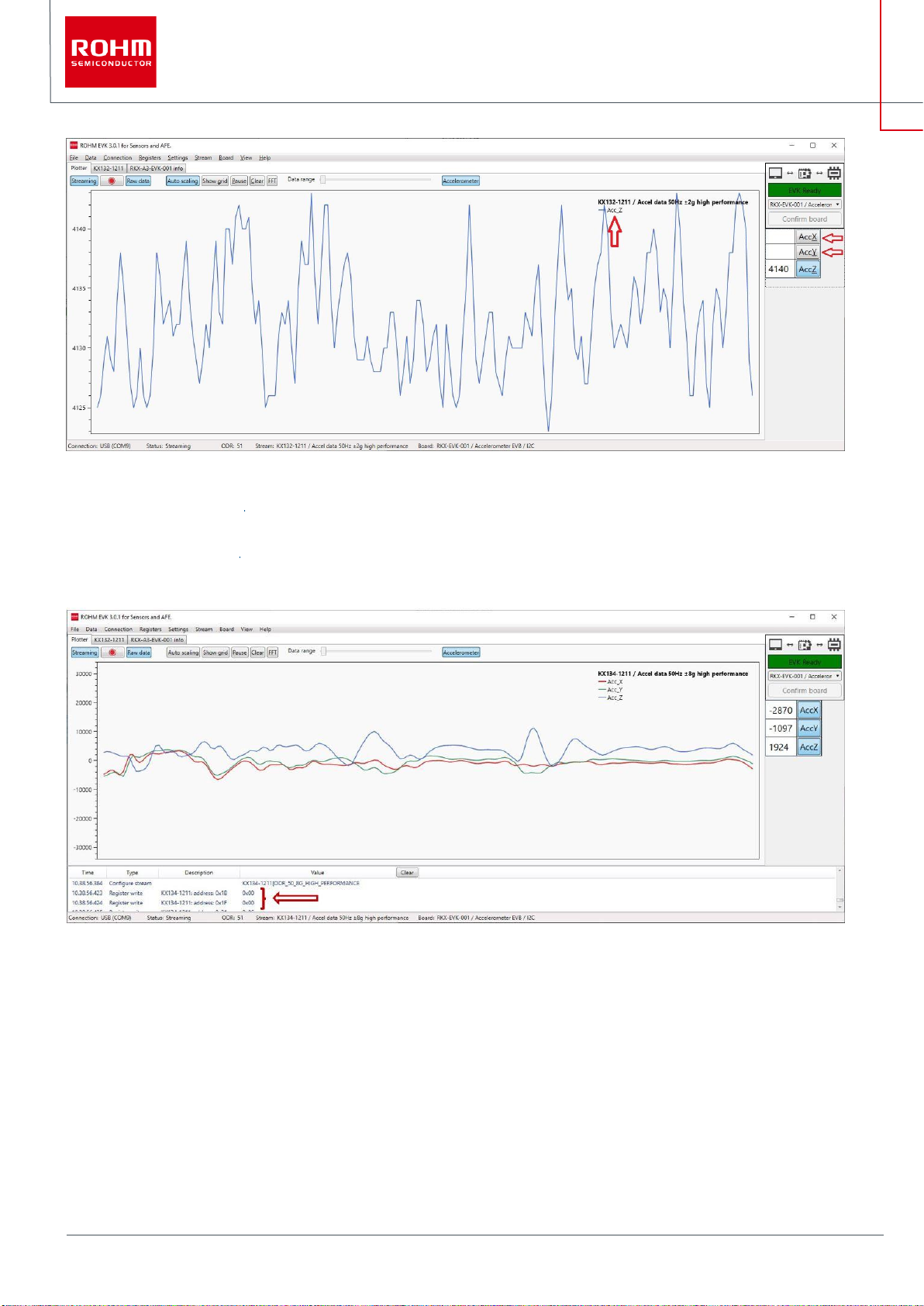This screenshot has height=1306, width=924.
Task: Click the Acc_Y legend entry in the lower plot
Action: [610, 690]
